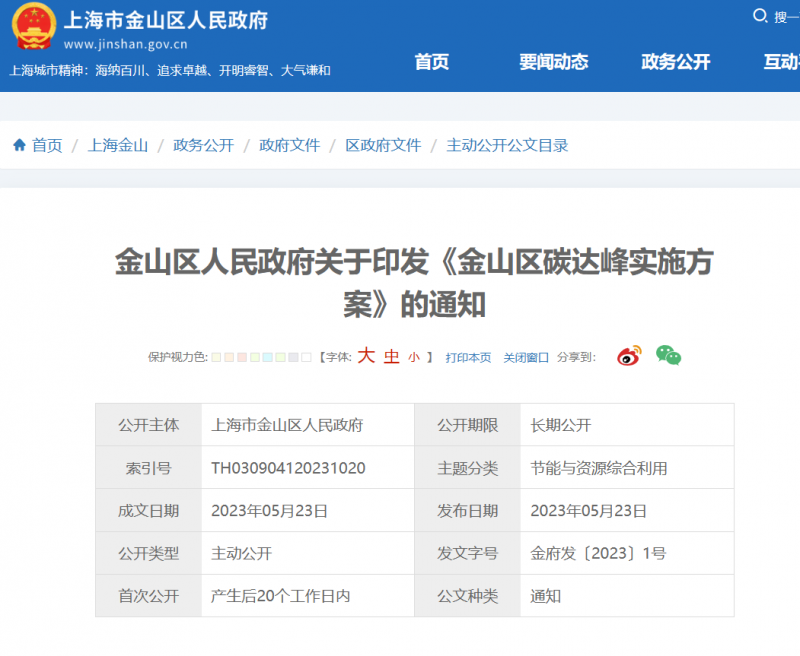
Task: Select the light yellow eye-protection color
Action: (x=216, y=357)
